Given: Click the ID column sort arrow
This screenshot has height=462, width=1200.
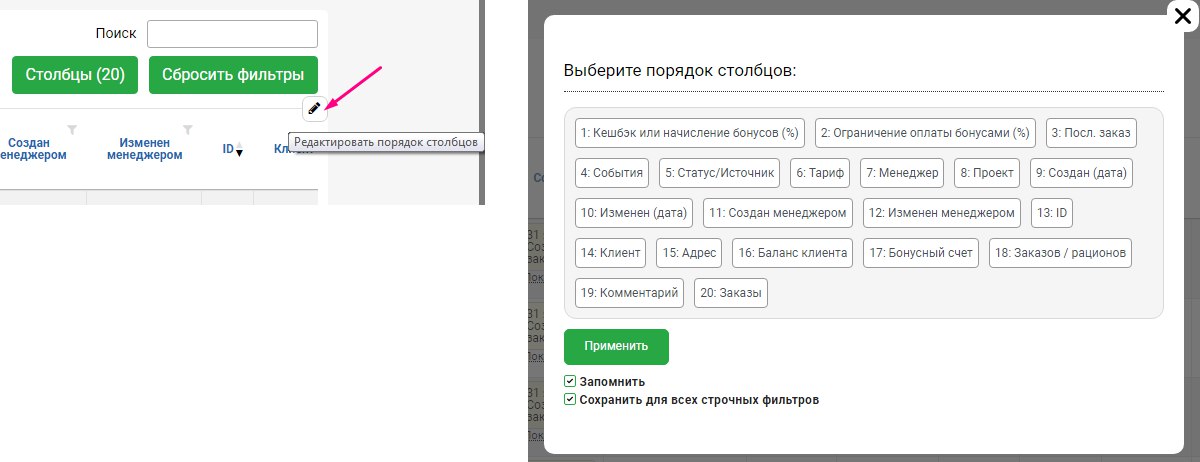Looking at the screenshot, I should 239,150.
